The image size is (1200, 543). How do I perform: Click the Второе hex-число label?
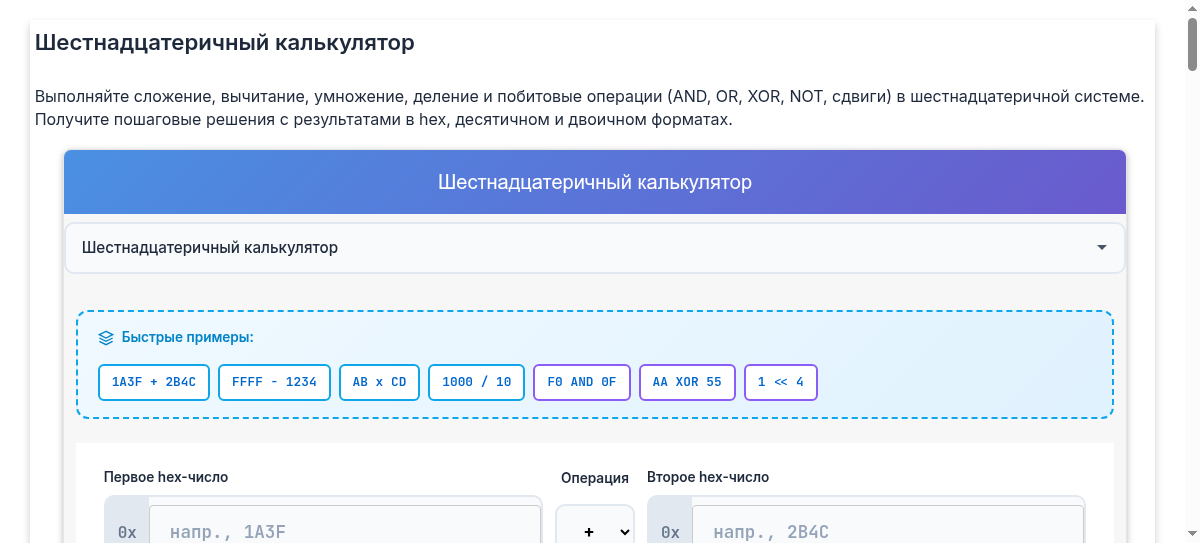[x=708, y=477]
